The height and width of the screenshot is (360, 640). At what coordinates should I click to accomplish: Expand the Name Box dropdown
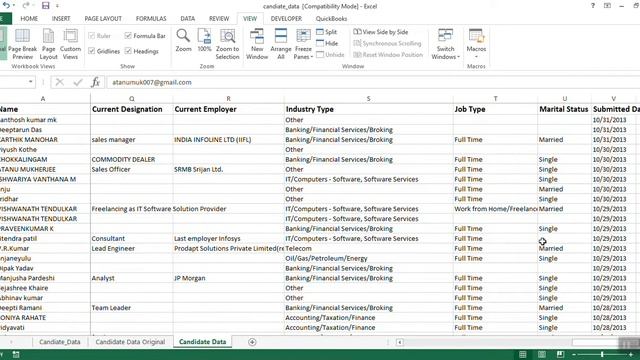pyautogui.click(x=31, y=82)
